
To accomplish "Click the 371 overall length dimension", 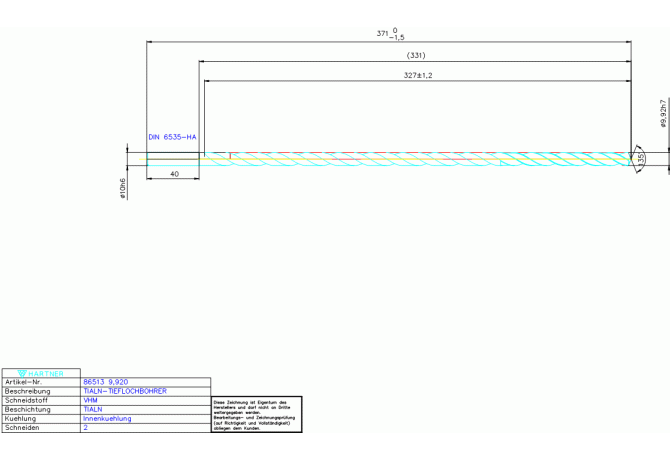I will [x=390, y=34].
